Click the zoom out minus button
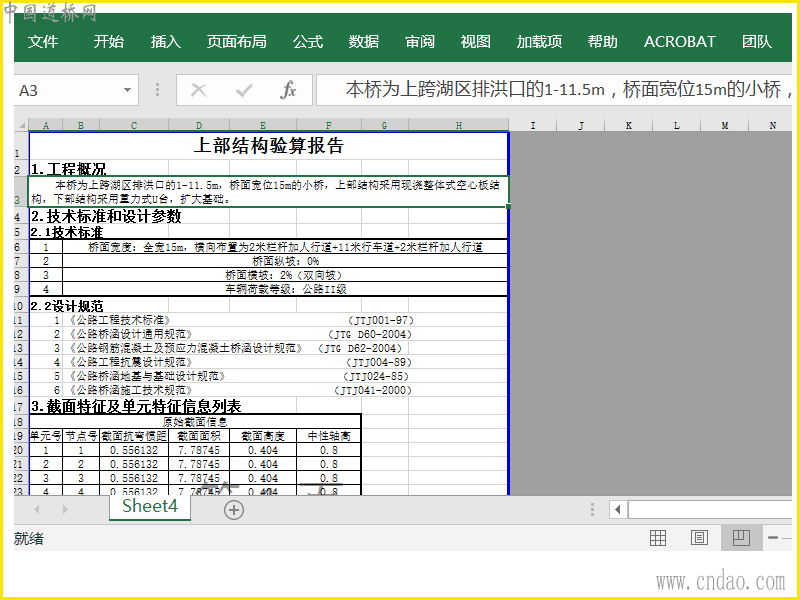This screenshot has width=800, height=600. click(773, 538)
